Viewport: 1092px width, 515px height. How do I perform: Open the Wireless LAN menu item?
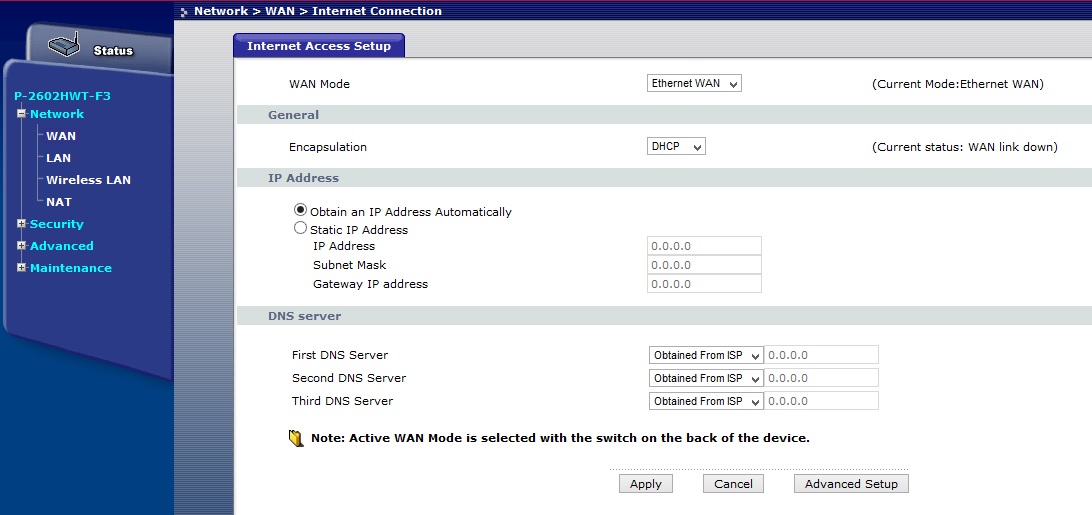88,180
